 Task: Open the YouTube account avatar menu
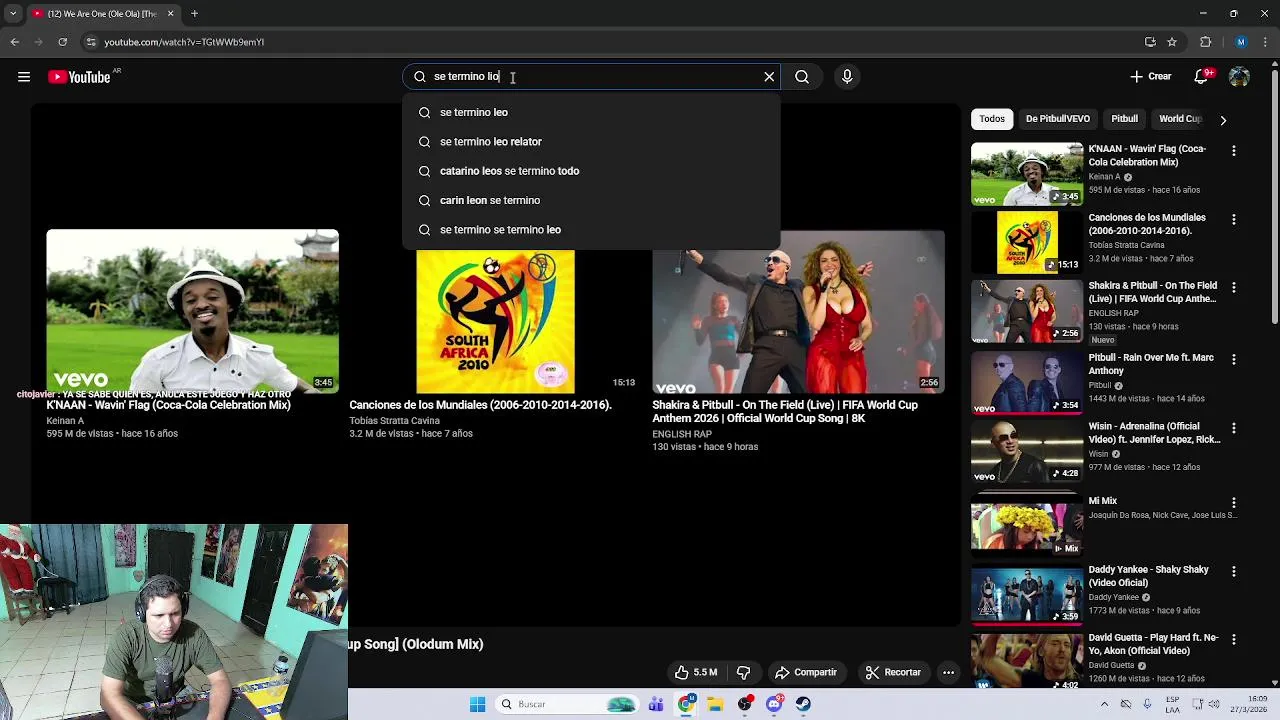(x=1239, y=77)
